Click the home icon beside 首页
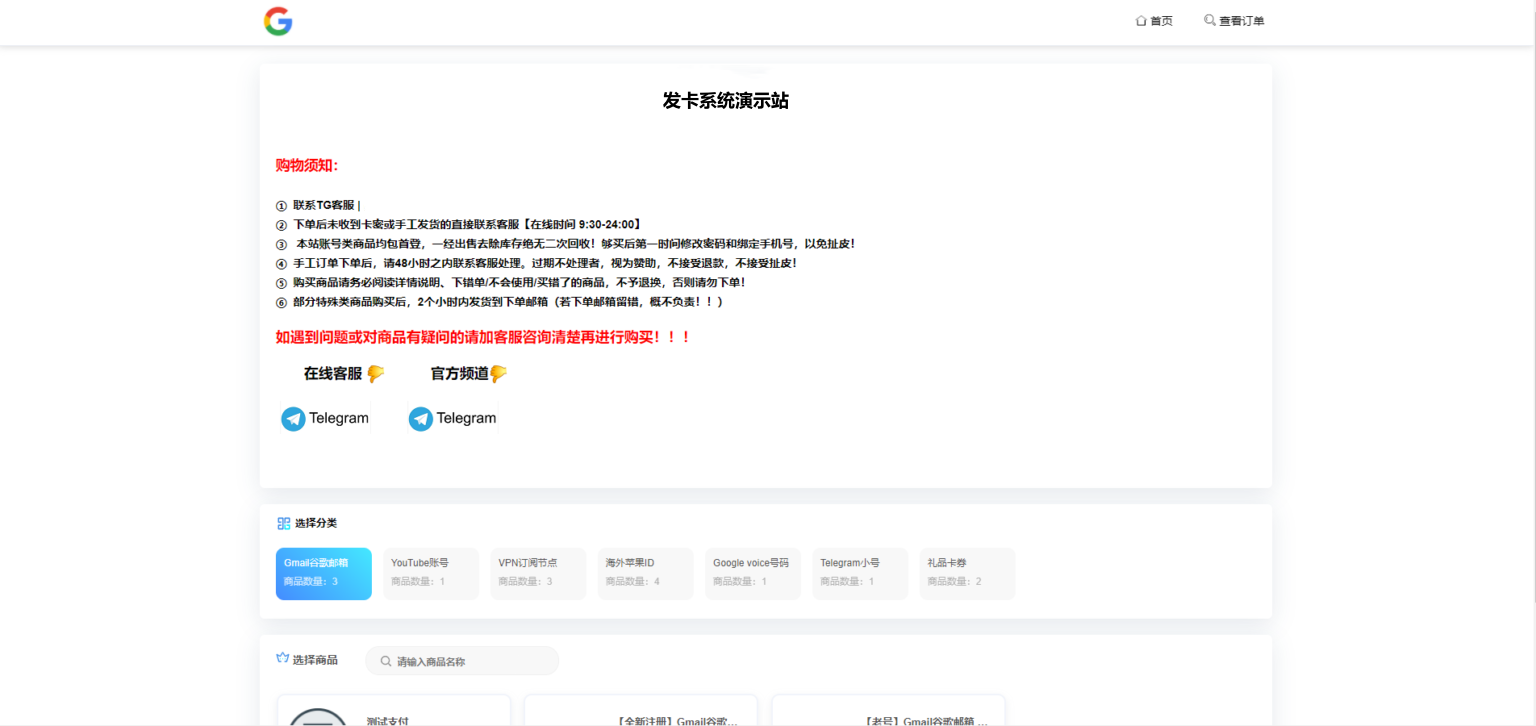The image size is (1536, 726). [1141, 21]
